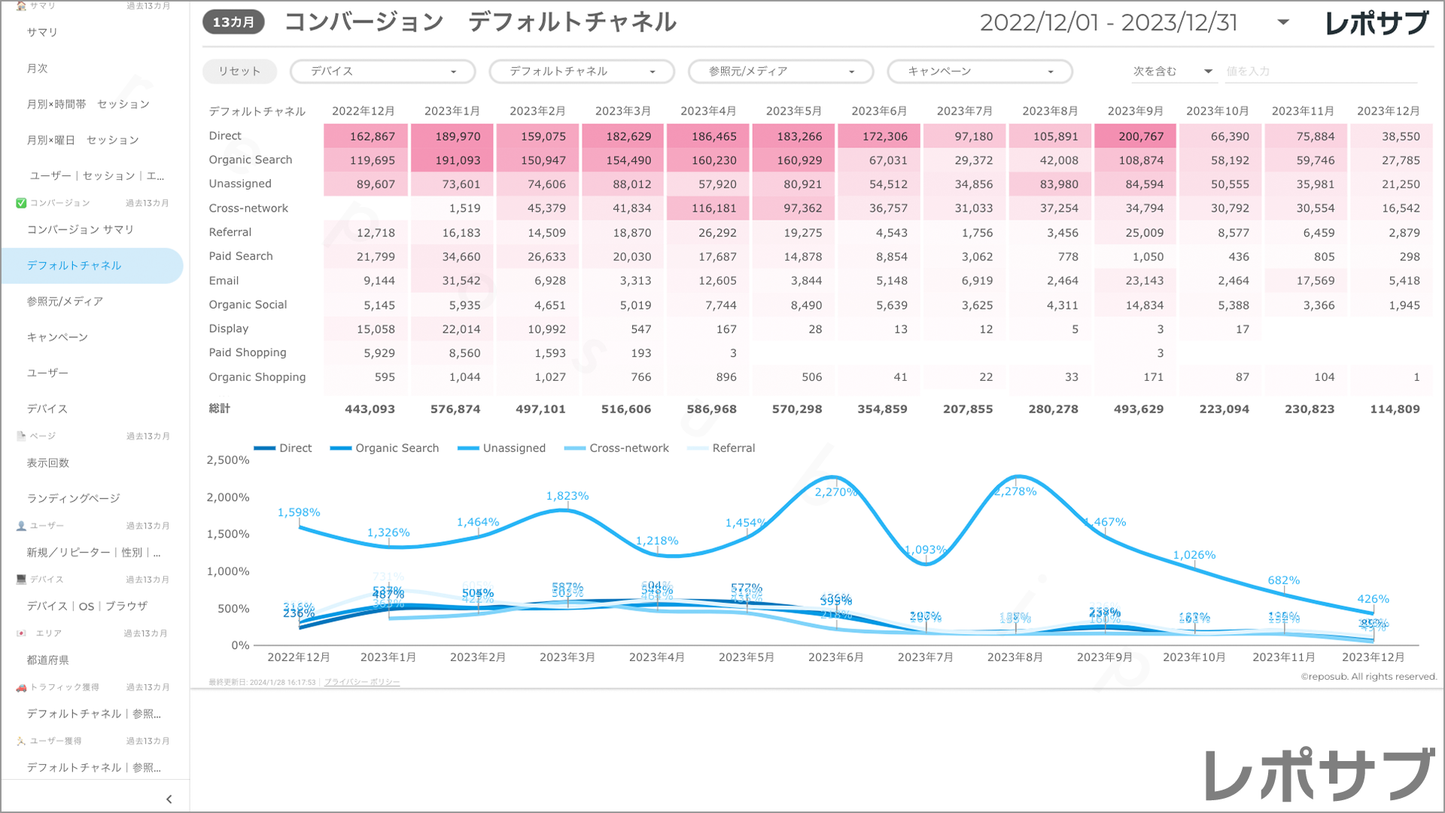
Task: Expand the date range picker dropdown
Action: point(1283,23)
